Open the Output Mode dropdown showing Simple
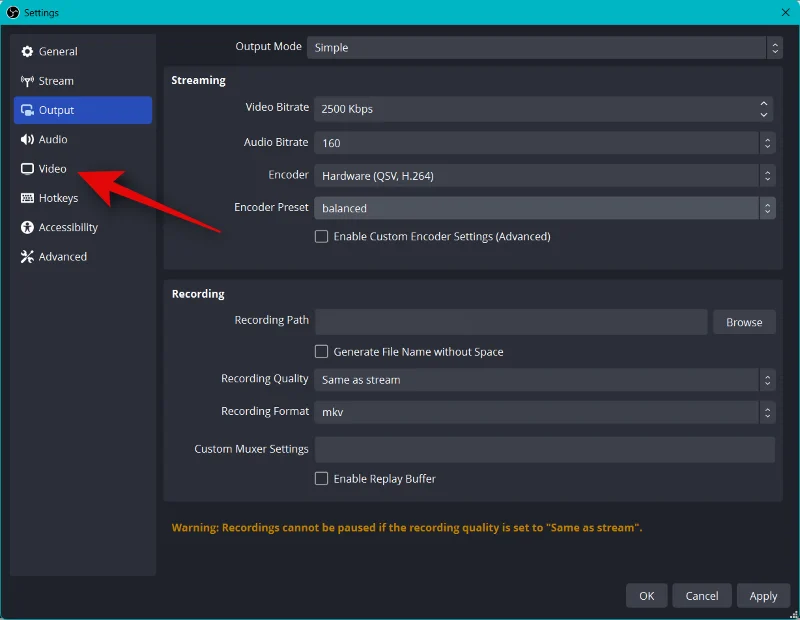This screenshot has width=800, height=620. [544, 47]
